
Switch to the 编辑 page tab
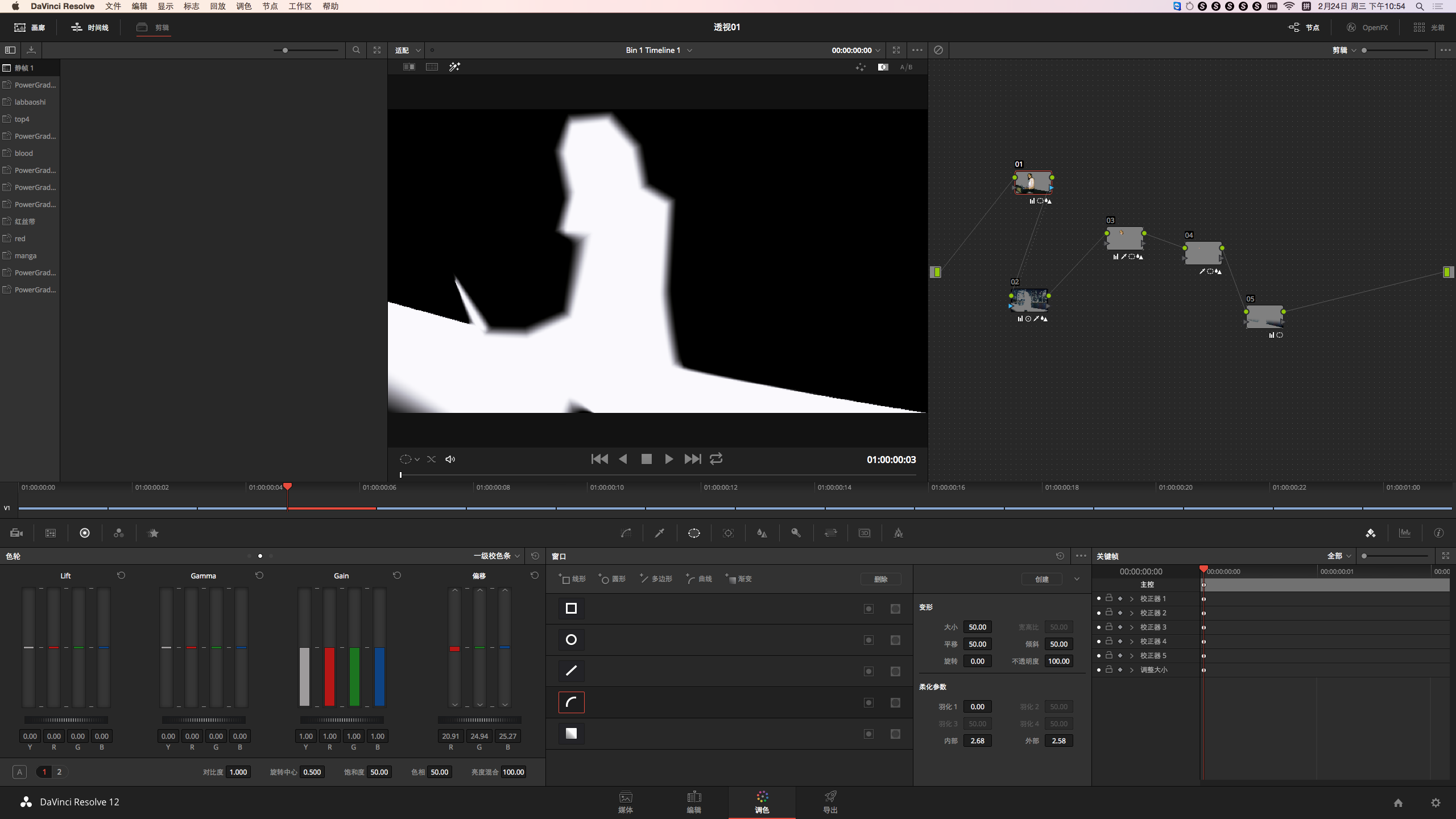click(694, 802)
